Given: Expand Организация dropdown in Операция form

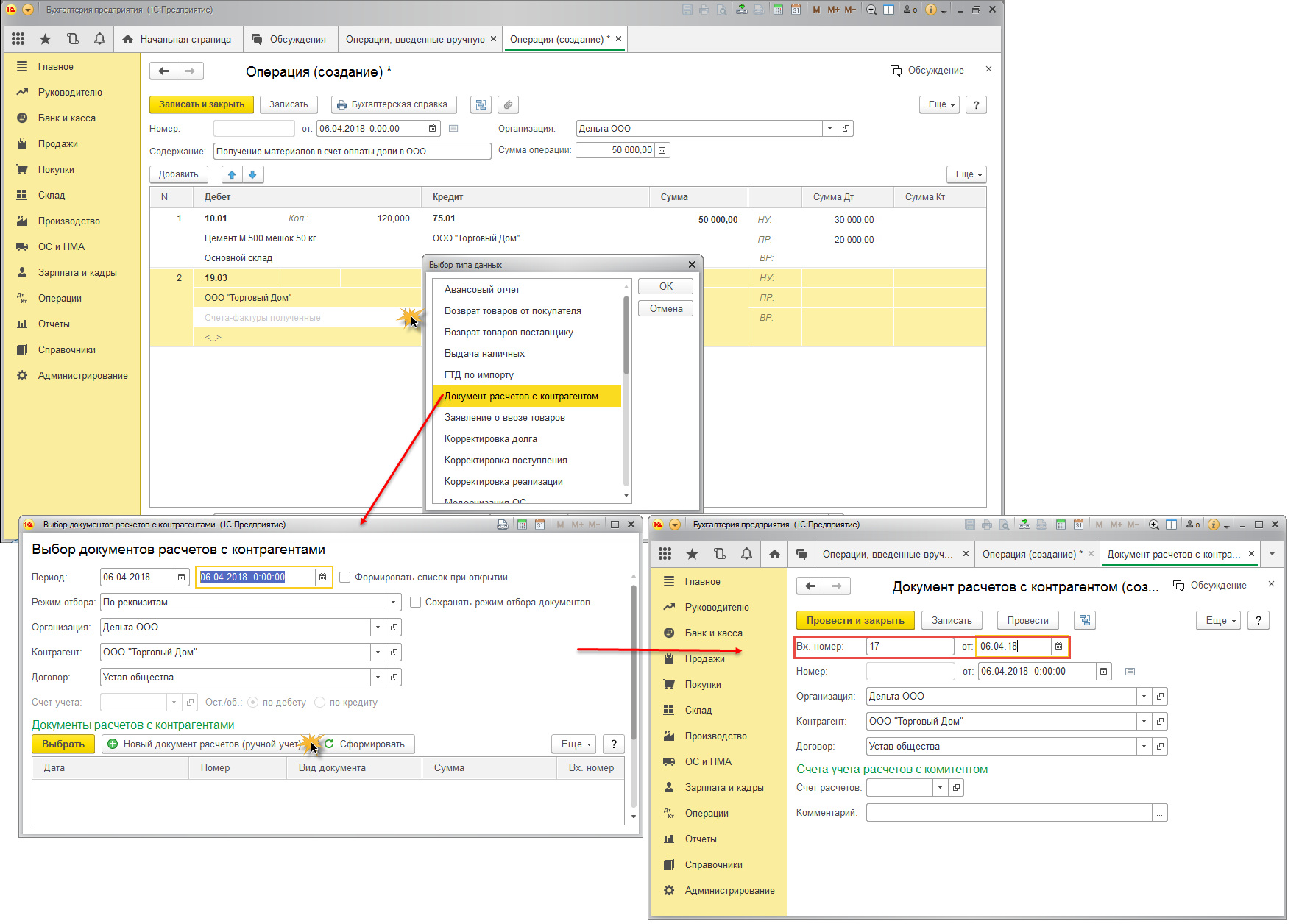Looking at the screenshot, I should click(x=829, y=129).
